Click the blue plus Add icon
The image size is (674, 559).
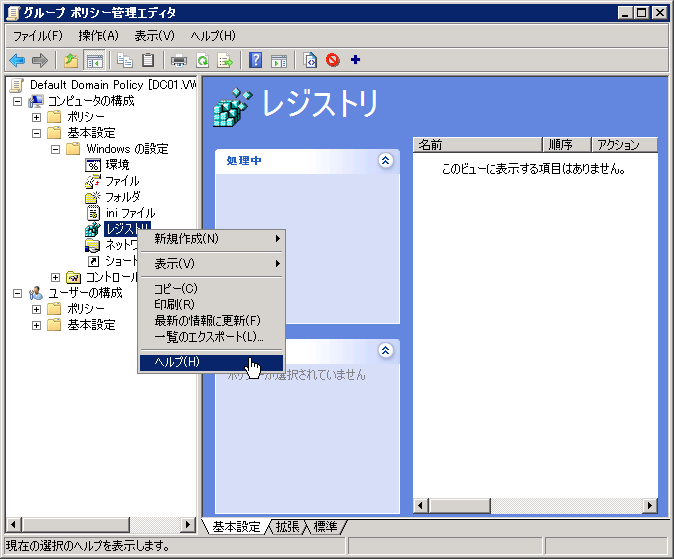355,60
